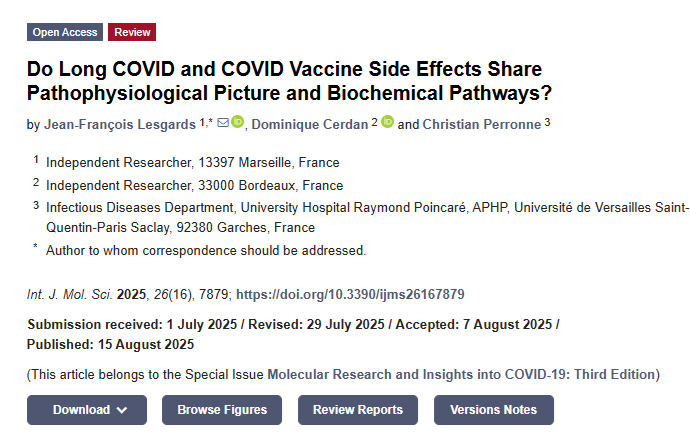Open the Review Reports page
The height and width of the screenshot is (436, 690).
pyautogui.click(x=358, y=410)
